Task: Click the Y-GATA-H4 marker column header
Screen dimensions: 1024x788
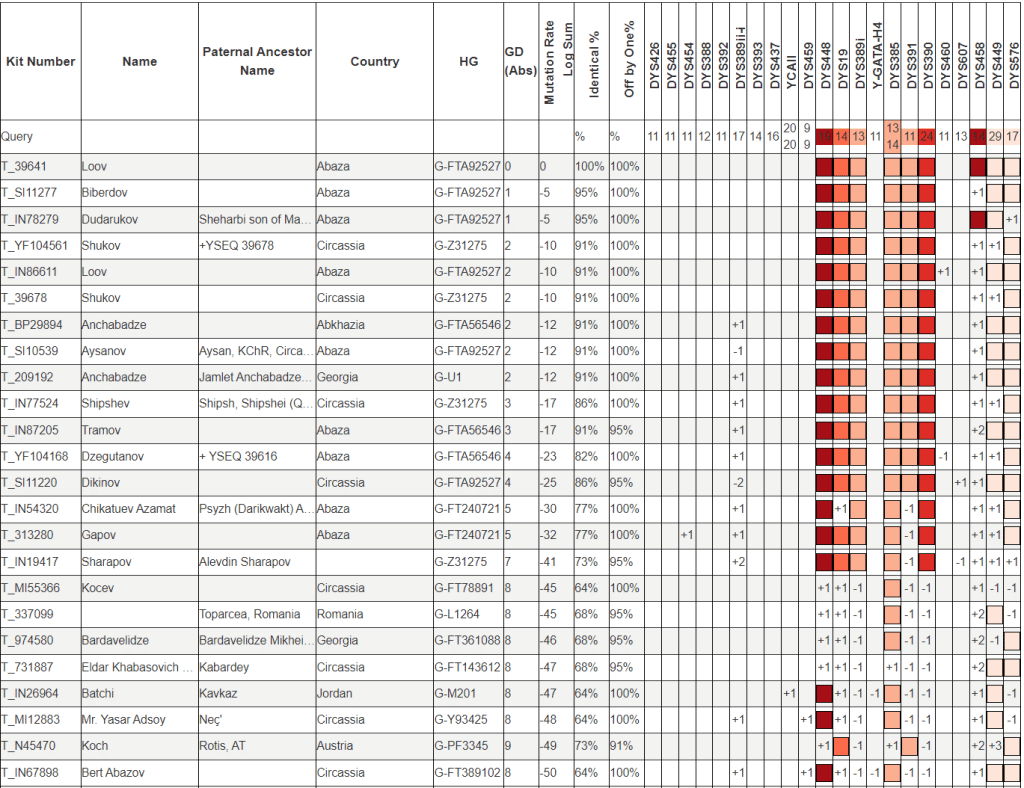Action: pos(876,60)
